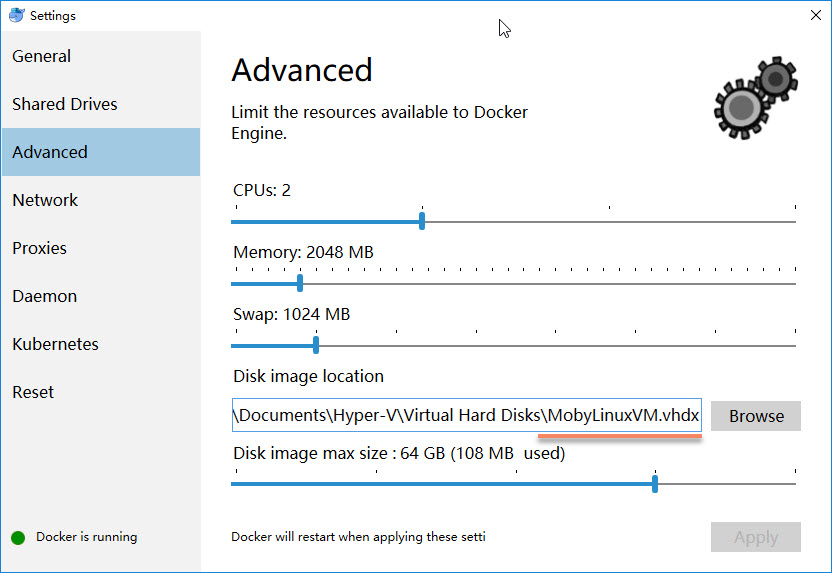832x573 pixels.
Task: Open Kubernetes settings
Action: click(56, 344)
